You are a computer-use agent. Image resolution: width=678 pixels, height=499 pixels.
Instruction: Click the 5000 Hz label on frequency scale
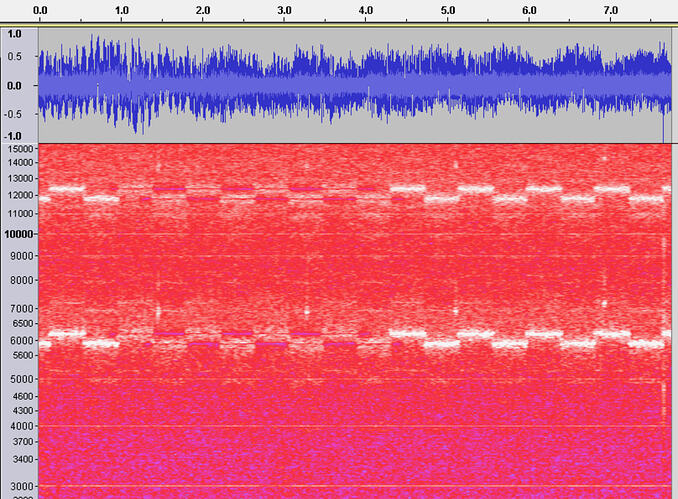(20, 379)
